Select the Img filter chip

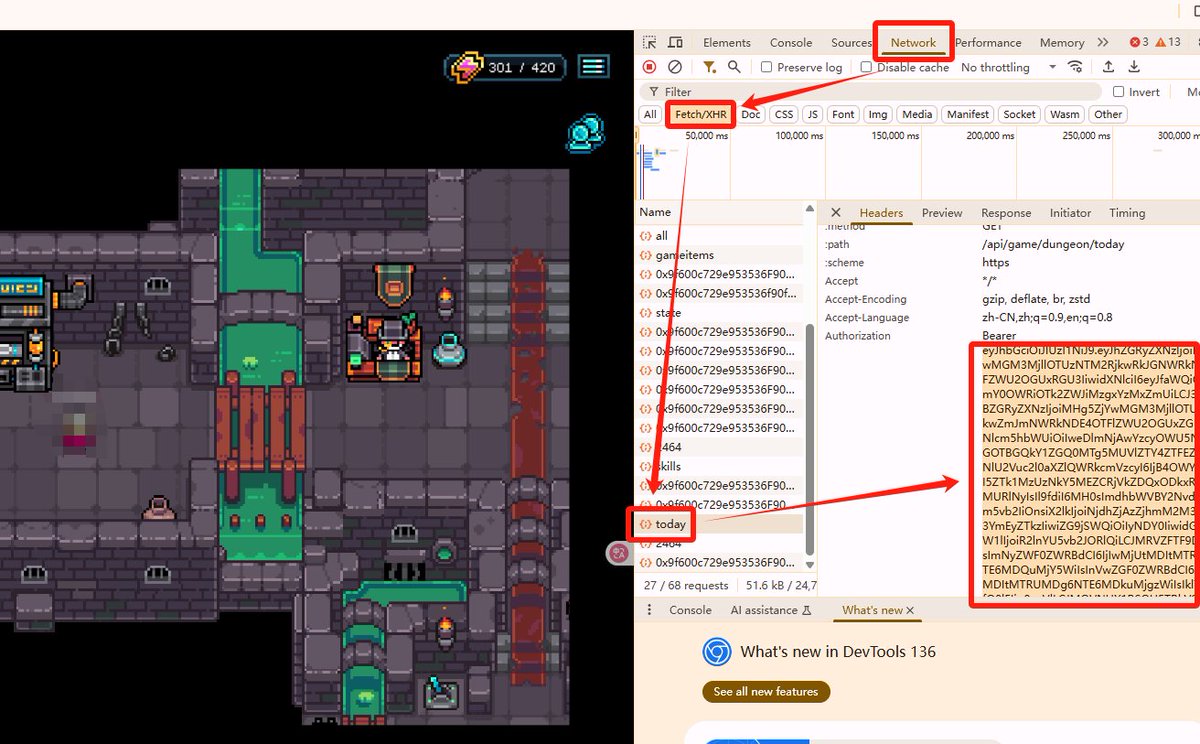[878, 114]
